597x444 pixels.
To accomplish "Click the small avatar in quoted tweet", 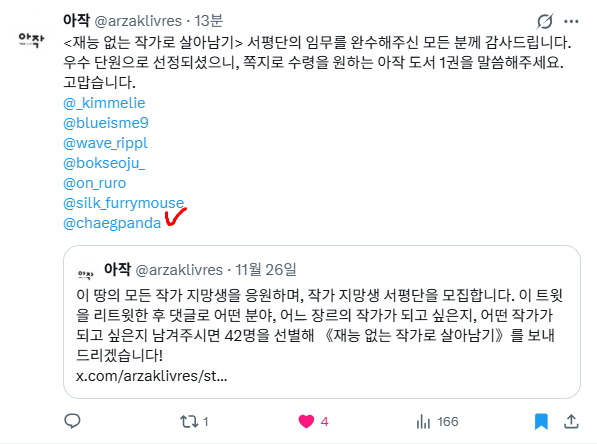I will tap(85, 274).
